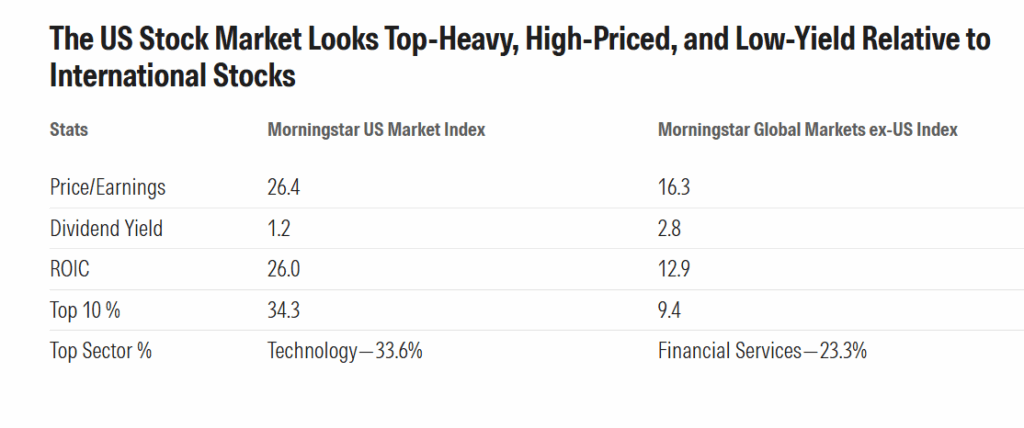1024x428 pixels.
Task: Click the US ROIC value 26.0
Action: tap(283, 269)
